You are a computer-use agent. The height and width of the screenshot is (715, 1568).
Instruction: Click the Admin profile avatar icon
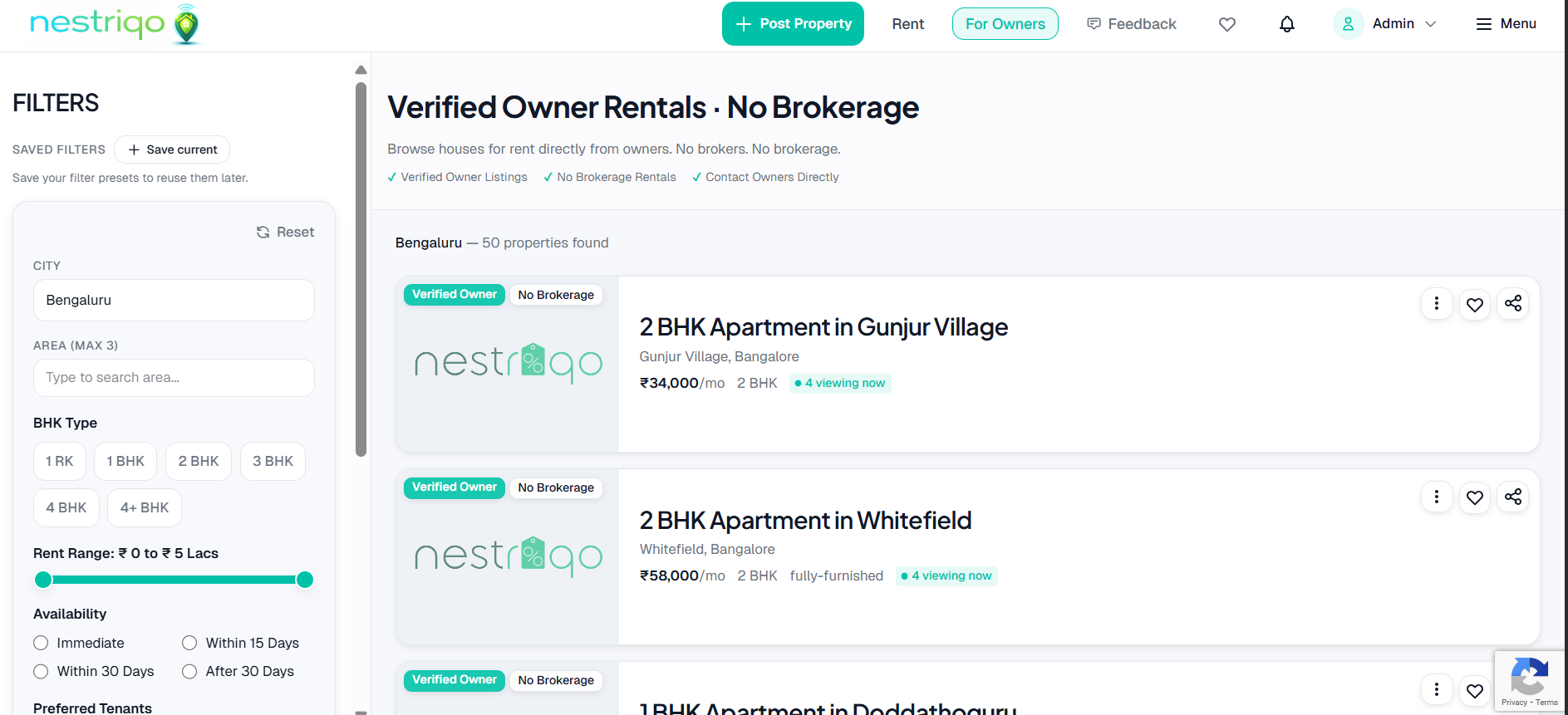coord(1348,24)
